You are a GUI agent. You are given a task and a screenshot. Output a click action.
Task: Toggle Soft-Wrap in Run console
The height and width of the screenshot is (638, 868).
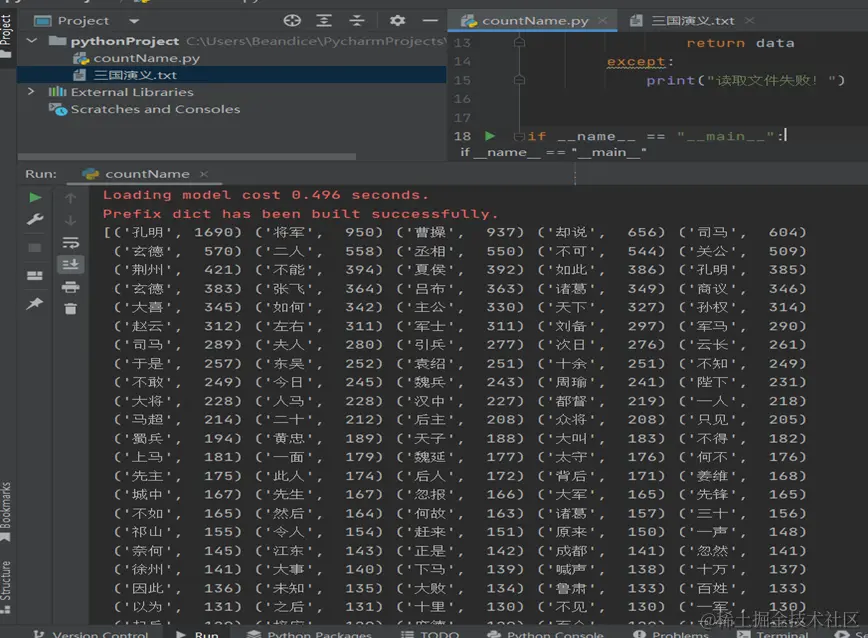point(70,242)
